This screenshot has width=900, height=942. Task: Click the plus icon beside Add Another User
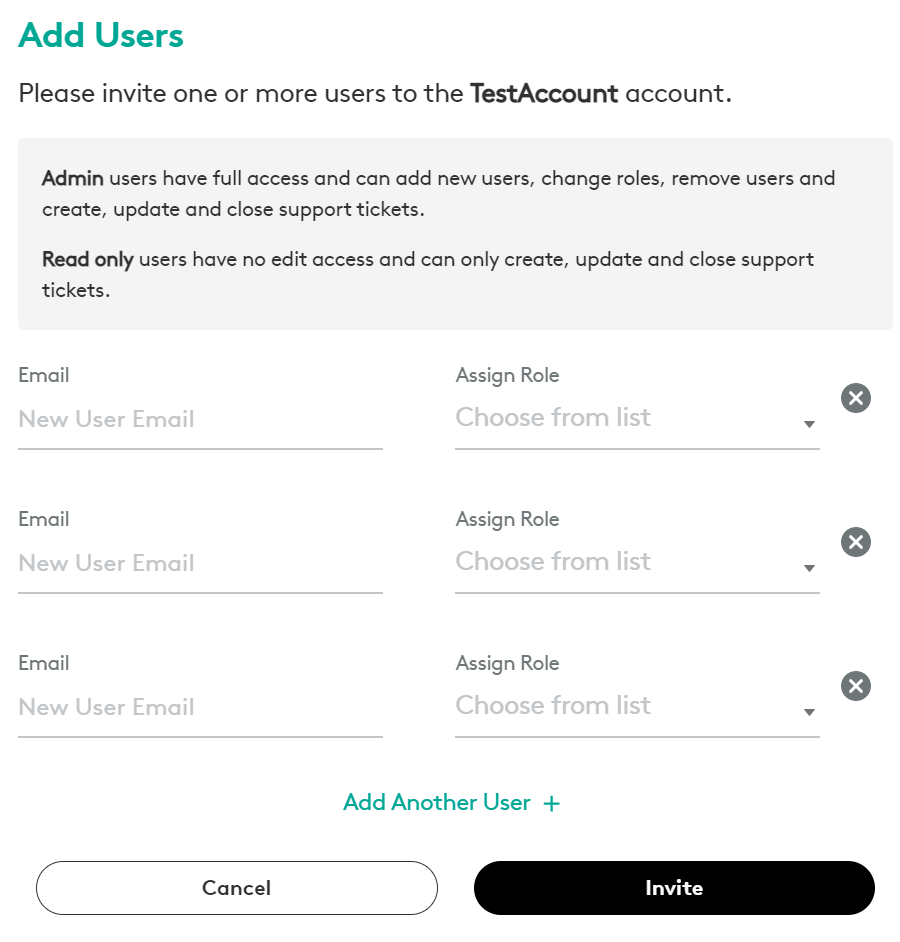[551, 803]
